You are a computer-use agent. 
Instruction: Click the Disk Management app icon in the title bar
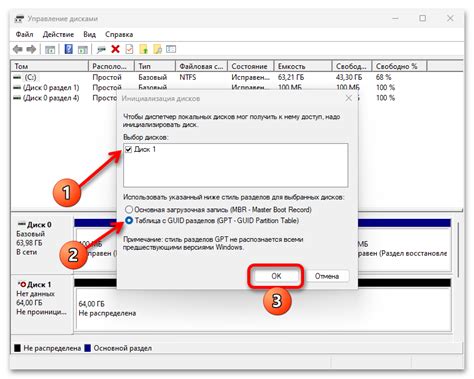(x=19, y=19)
